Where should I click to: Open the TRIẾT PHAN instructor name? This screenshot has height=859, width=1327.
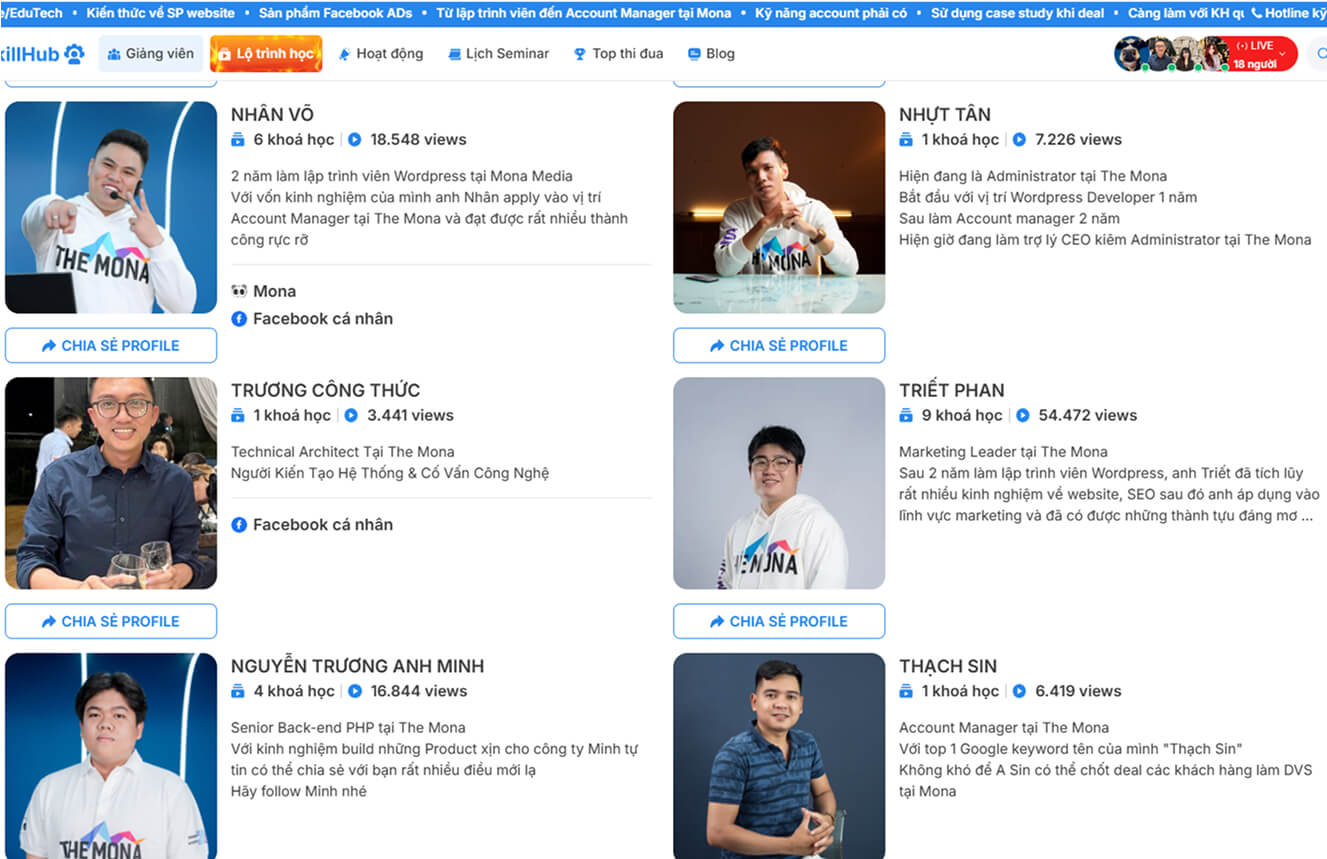[x=952, y=391]
